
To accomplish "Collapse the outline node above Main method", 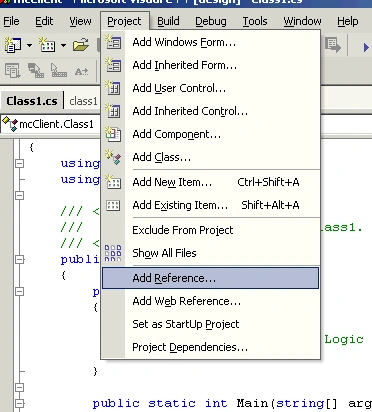I will tap(20, 387).
